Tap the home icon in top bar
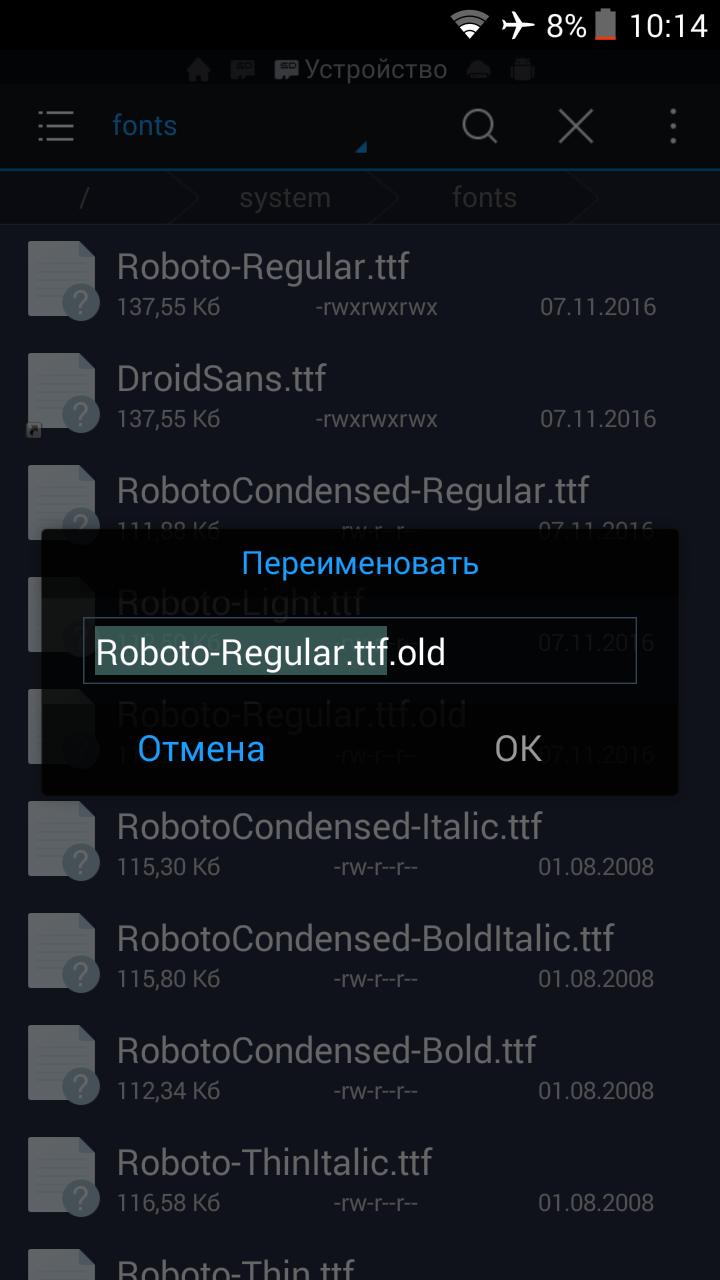This screenshot has height=1280, width=720. [x=199, y=70]
